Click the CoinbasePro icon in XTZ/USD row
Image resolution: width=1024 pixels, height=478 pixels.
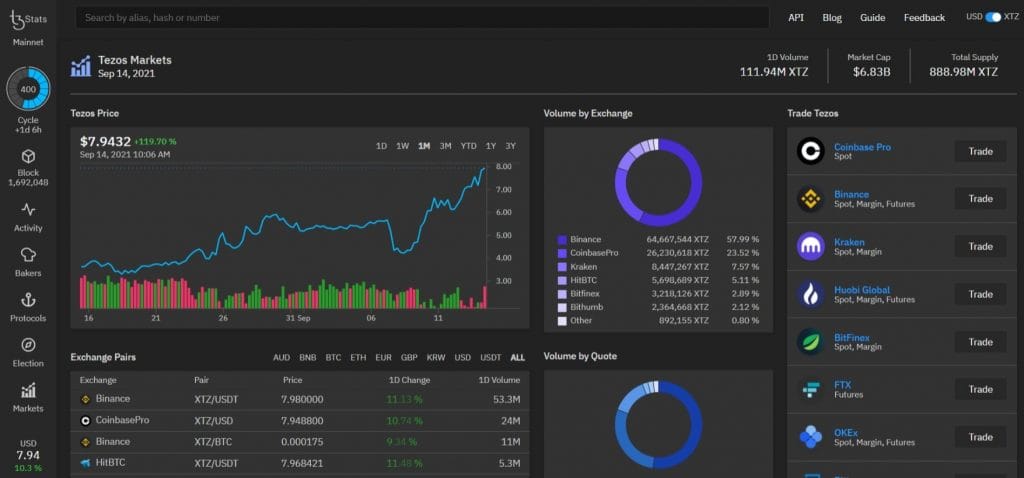point(85,421)
